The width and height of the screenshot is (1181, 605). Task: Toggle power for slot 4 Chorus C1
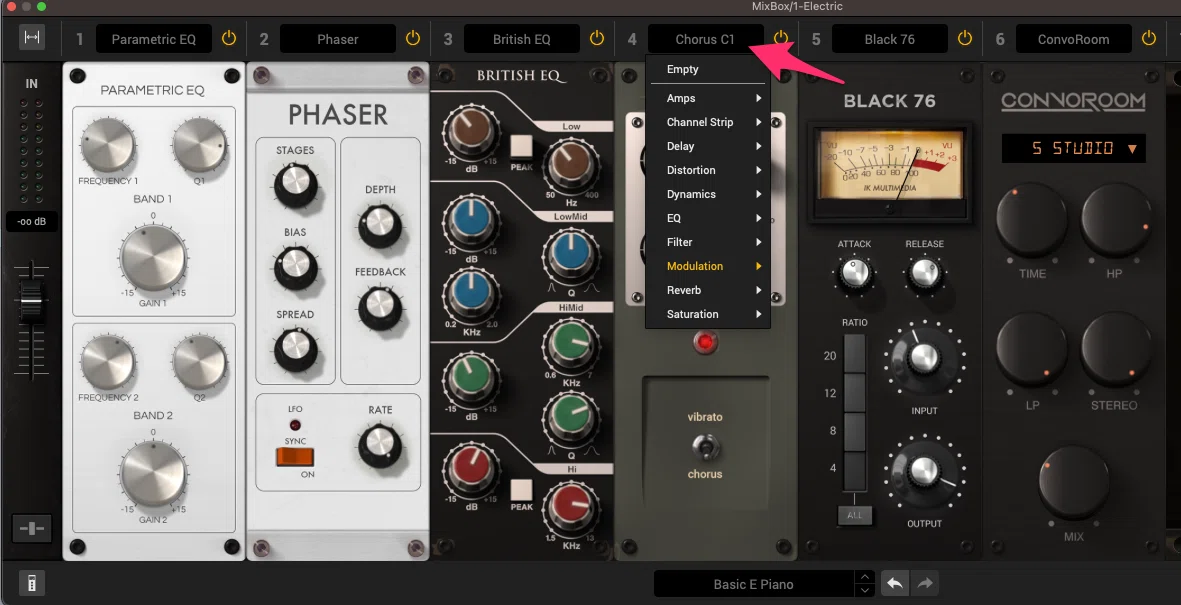click(x=781, y=38)
